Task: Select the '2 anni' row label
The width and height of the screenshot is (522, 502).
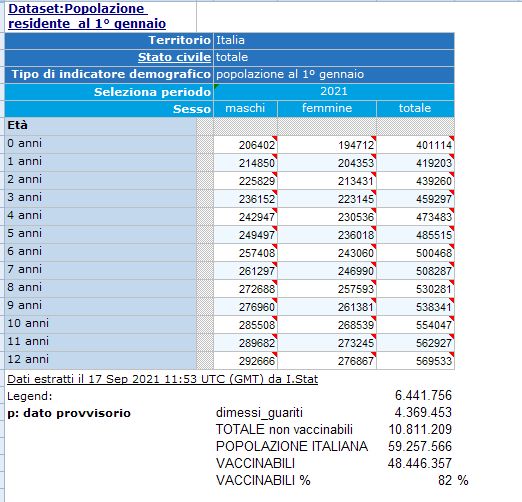Action: point(100,180)
